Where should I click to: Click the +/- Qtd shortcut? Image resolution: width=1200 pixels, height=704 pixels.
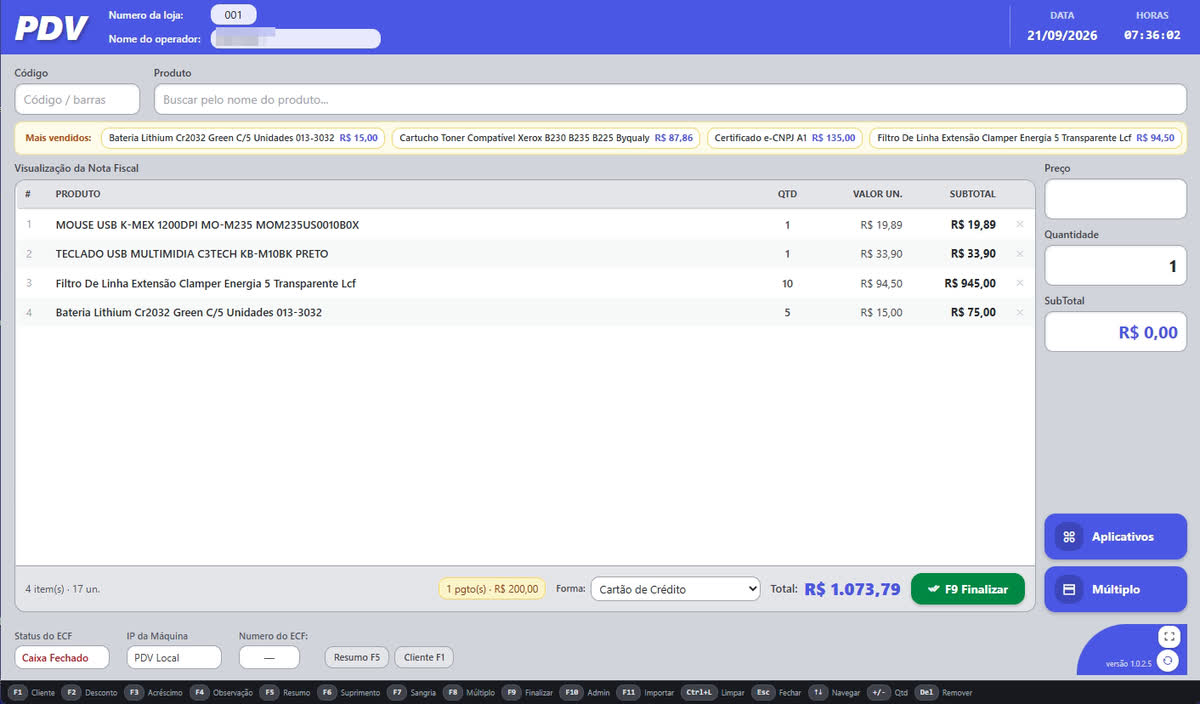pos(889,692)
